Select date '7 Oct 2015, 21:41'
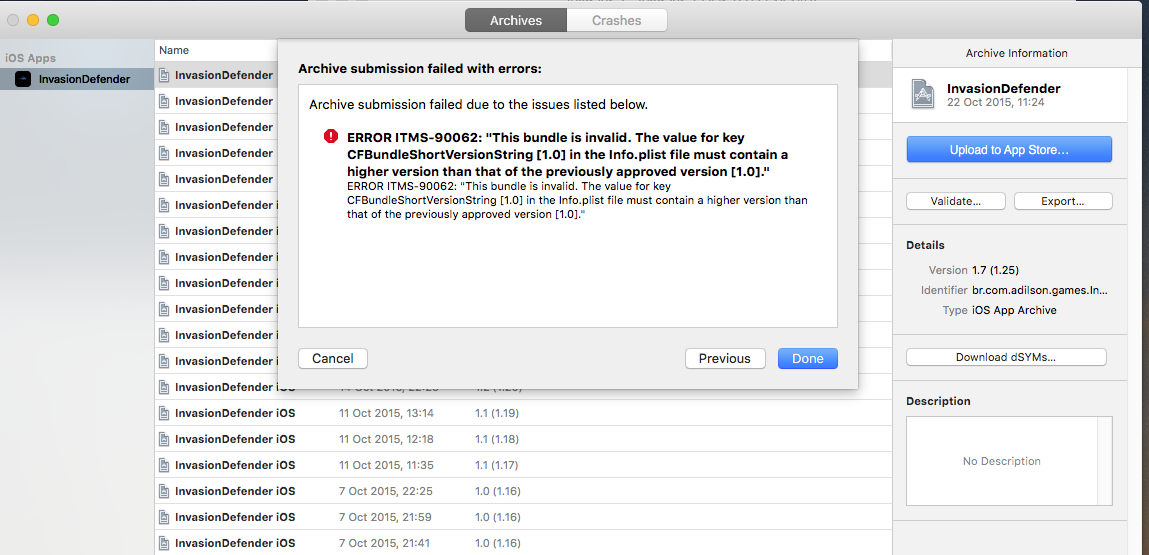 coord(385,543)
